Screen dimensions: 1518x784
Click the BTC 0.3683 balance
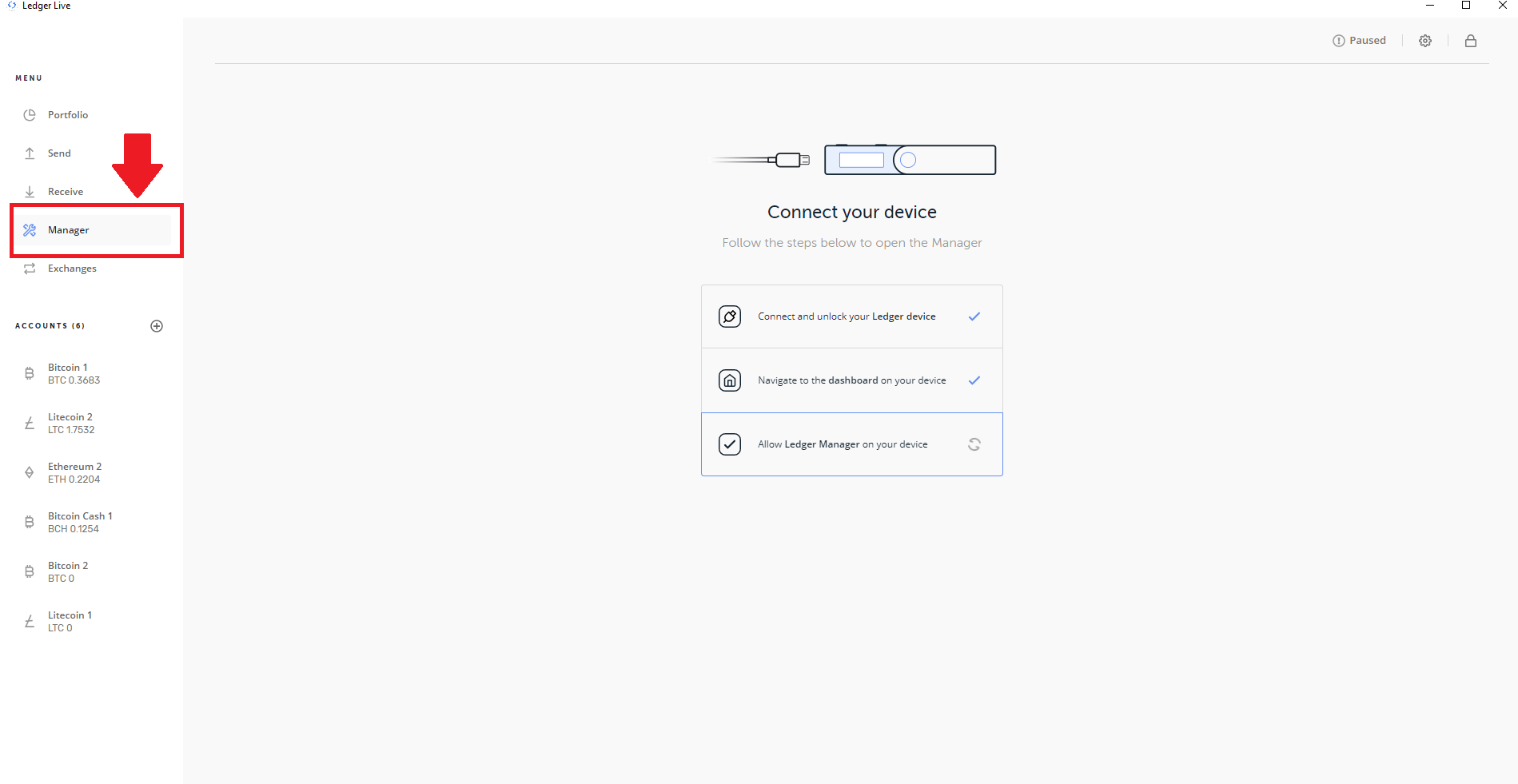coord(74,380)
